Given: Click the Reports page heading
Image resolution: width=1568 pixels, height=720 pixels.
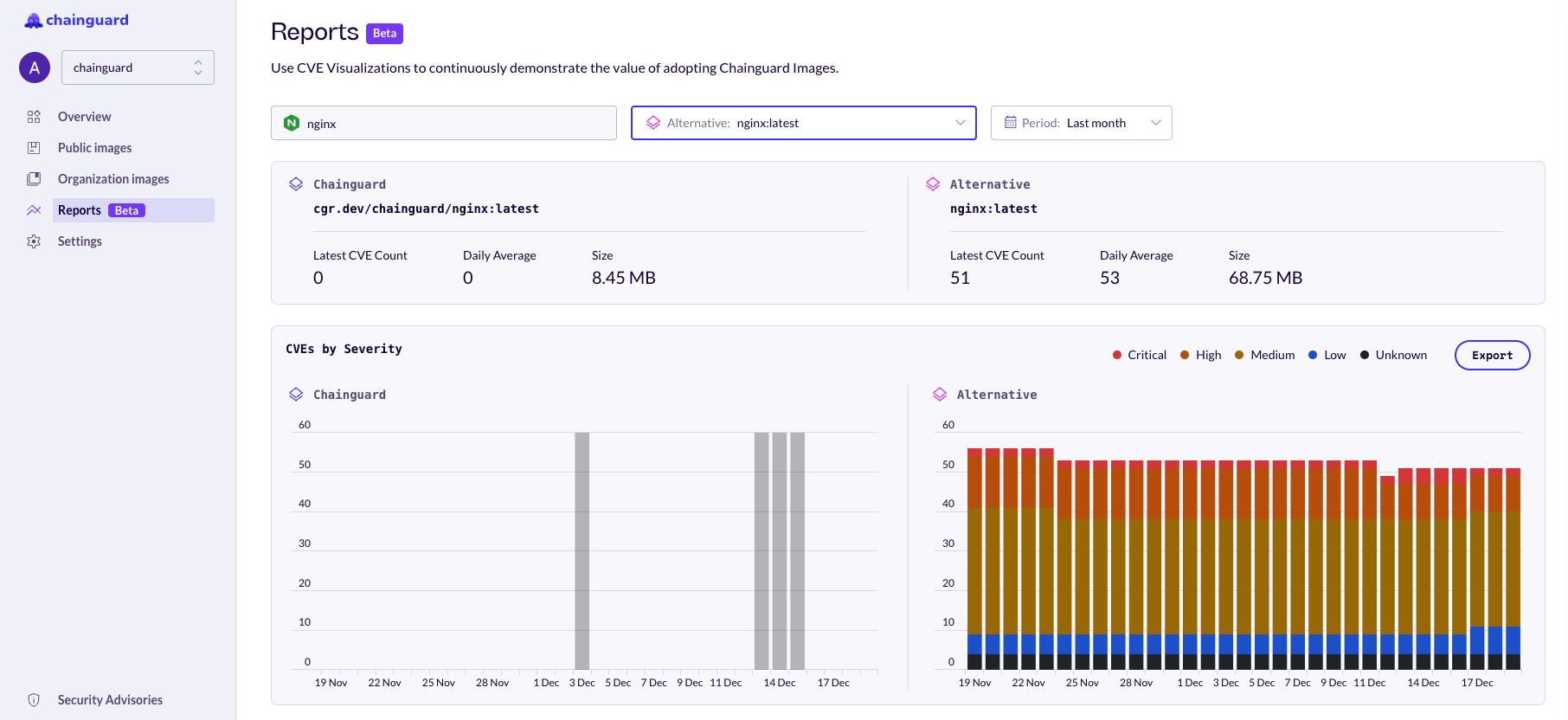Looking at the screenshot, I should point(314,32).
